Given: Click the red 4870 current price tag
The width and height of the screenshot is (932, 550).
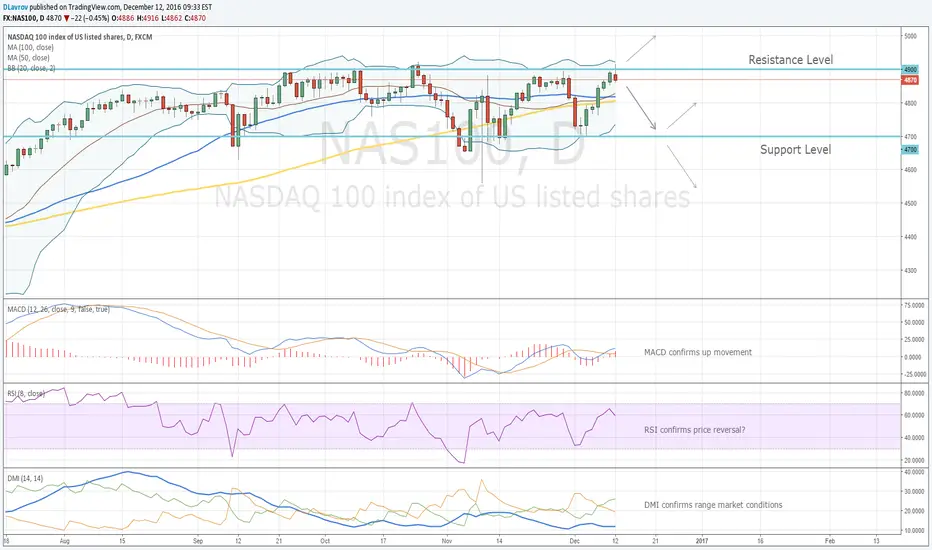Looking at the screenshot, I should [910, 80].
